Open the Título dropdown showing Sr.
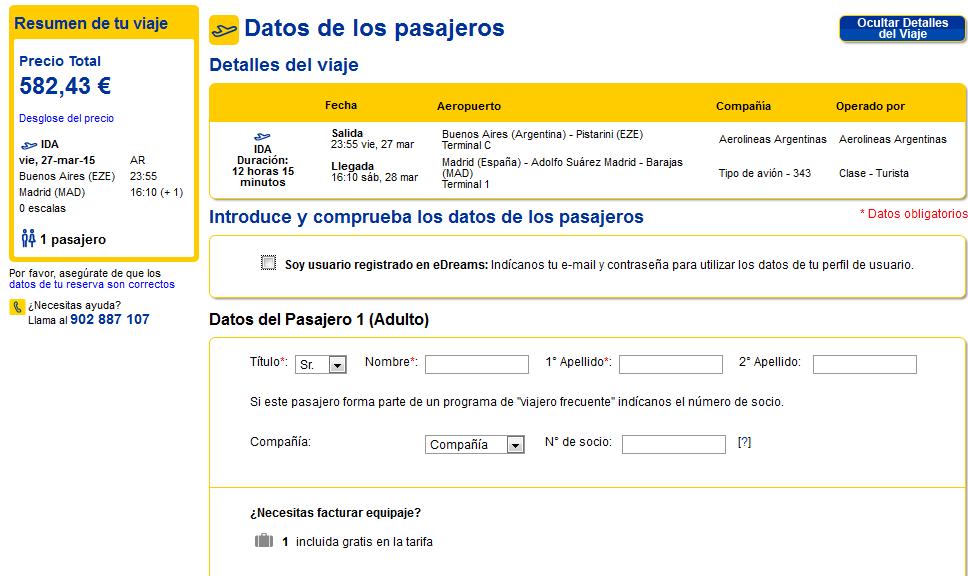968x576 pixels. 320,364
